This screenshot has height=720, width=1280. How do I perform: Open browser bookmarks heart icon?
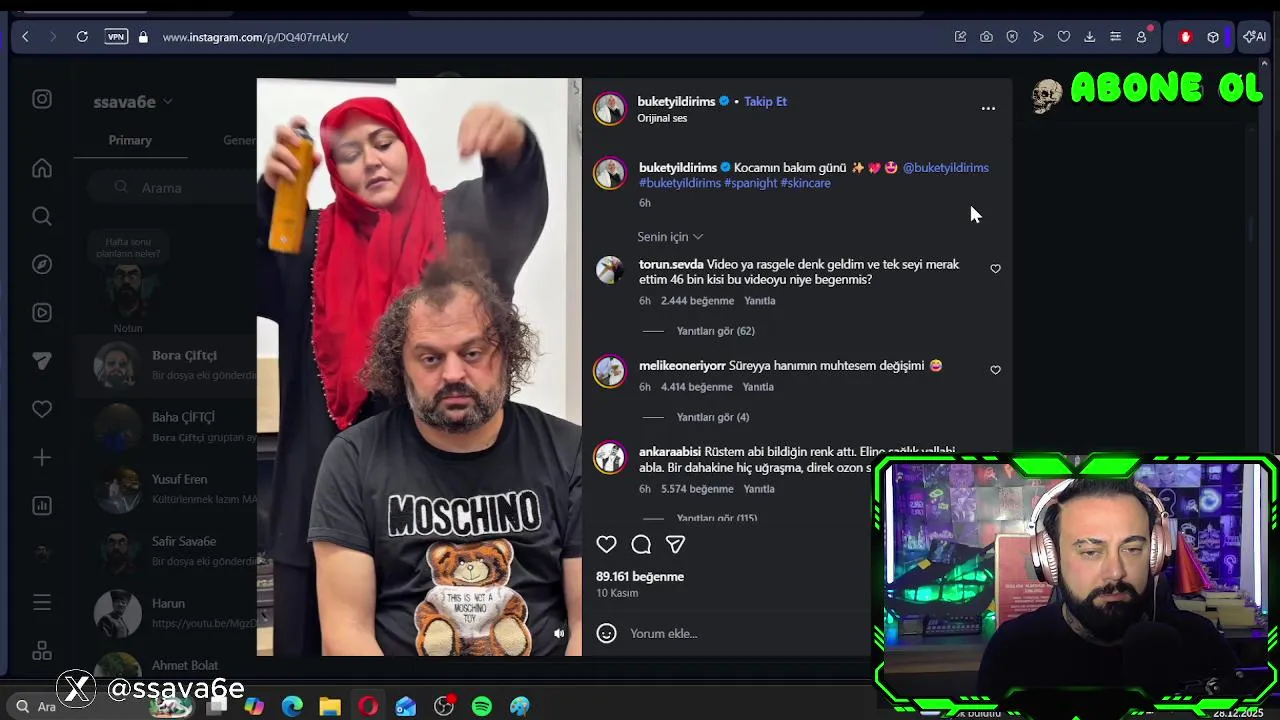pos(1064,37)
